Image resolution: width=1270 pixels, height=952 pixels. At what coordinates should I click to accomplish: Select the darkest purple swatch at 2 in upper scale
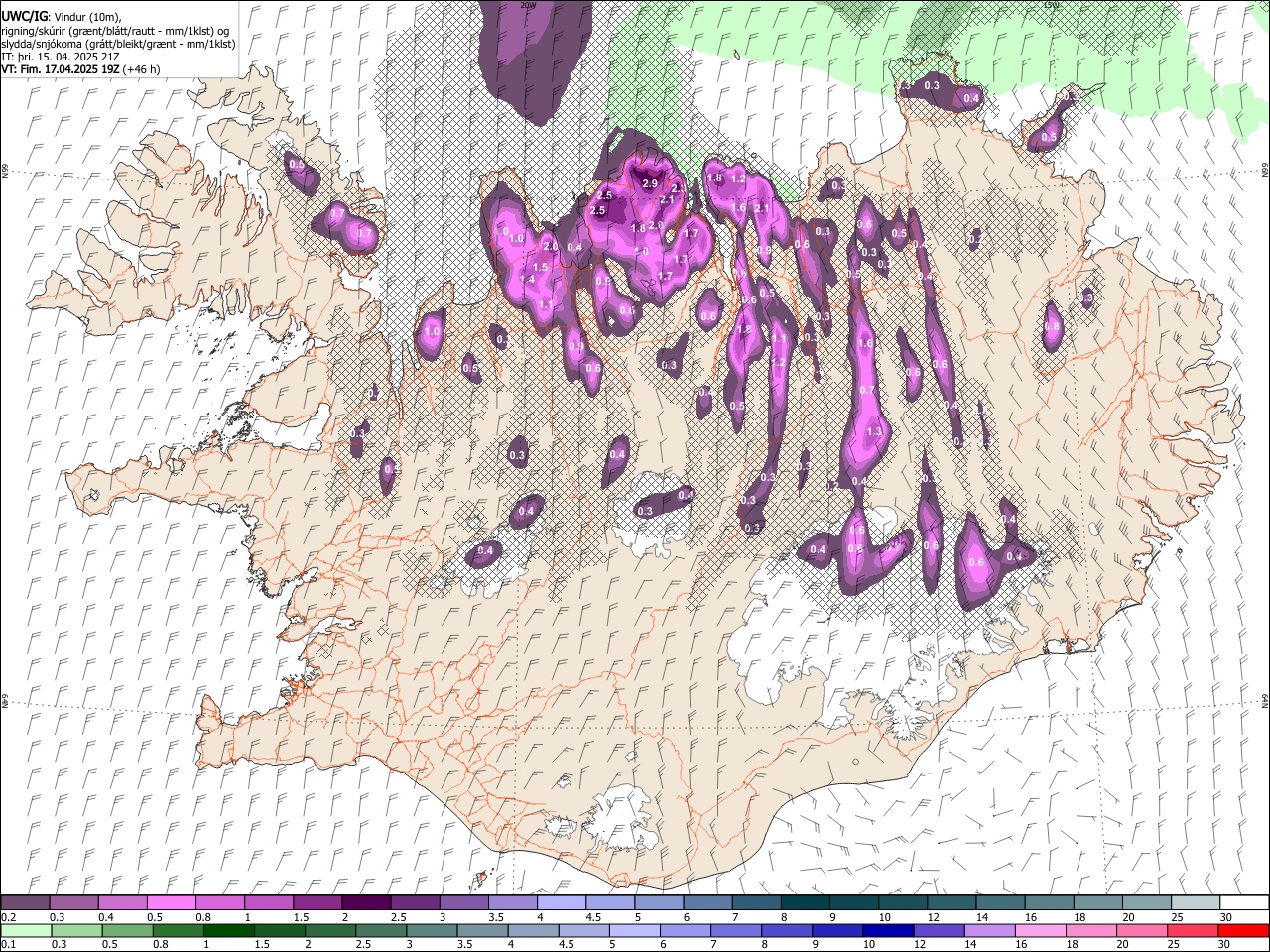(366, 902)
